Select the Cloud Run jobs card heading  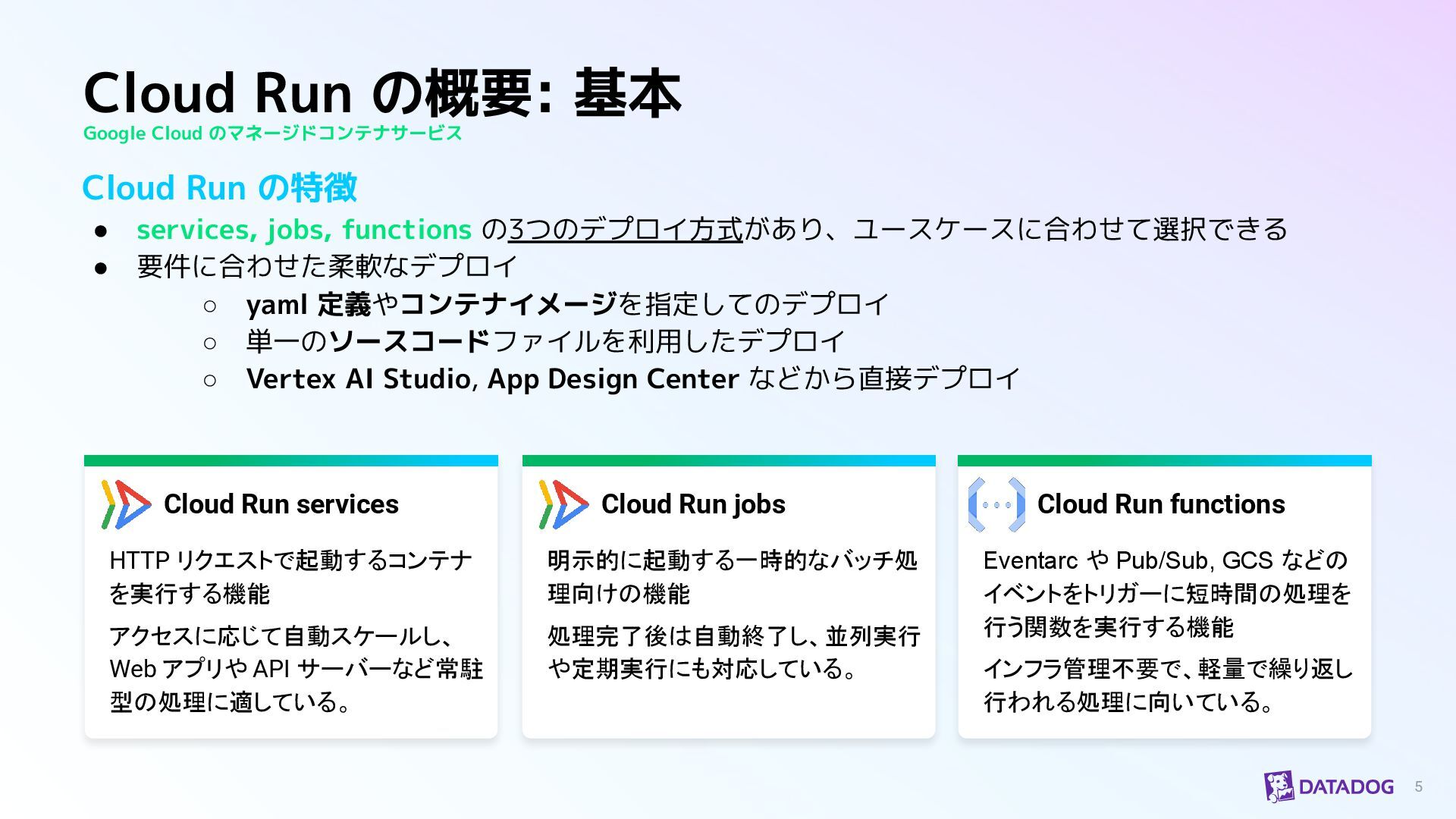pos(692,504)
